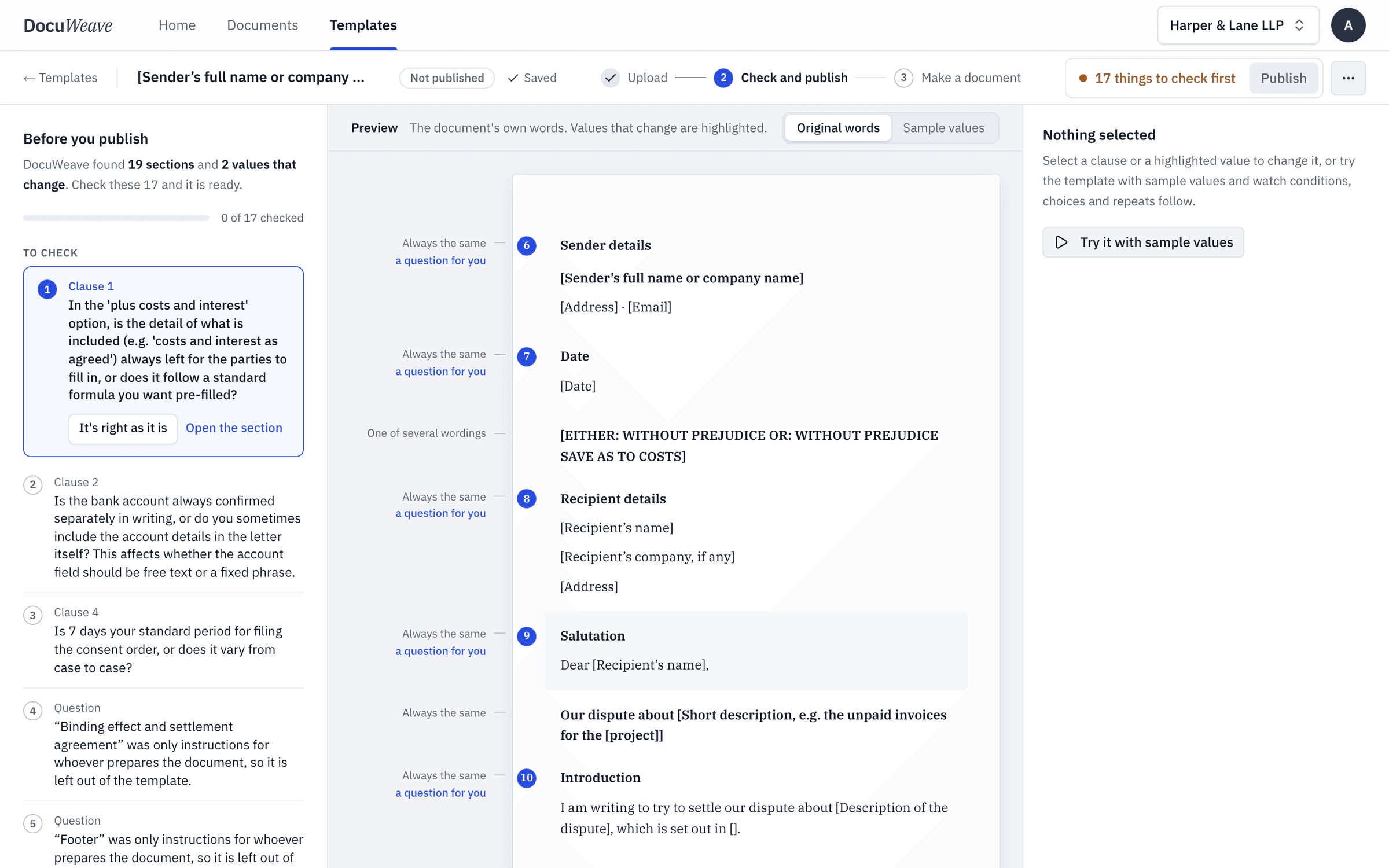Screen dimensions: 1389x868
Task: Click Try it with sample values
Action: pos(1143,242)
